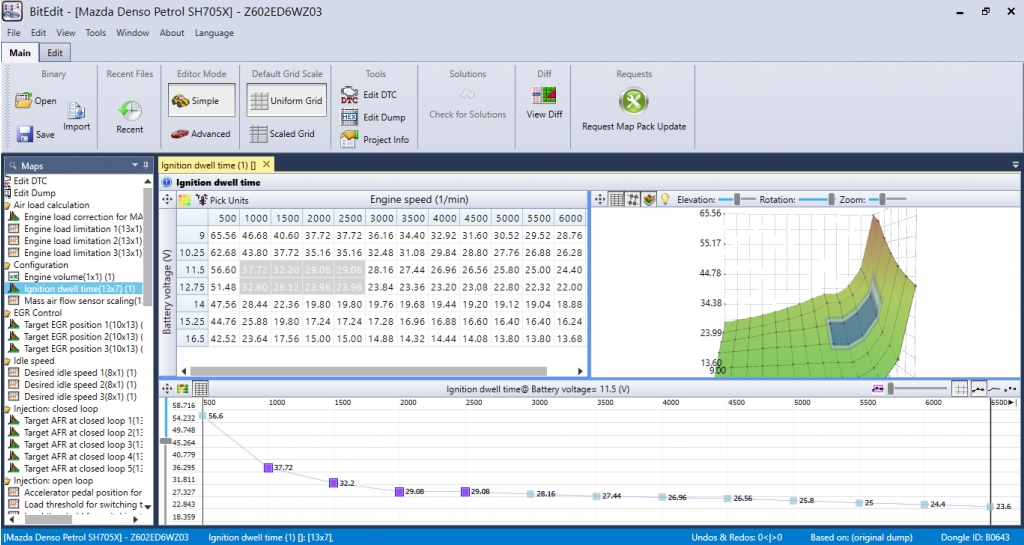Save the current binary file
The image size is (1024, 545).
coord(35,134)
